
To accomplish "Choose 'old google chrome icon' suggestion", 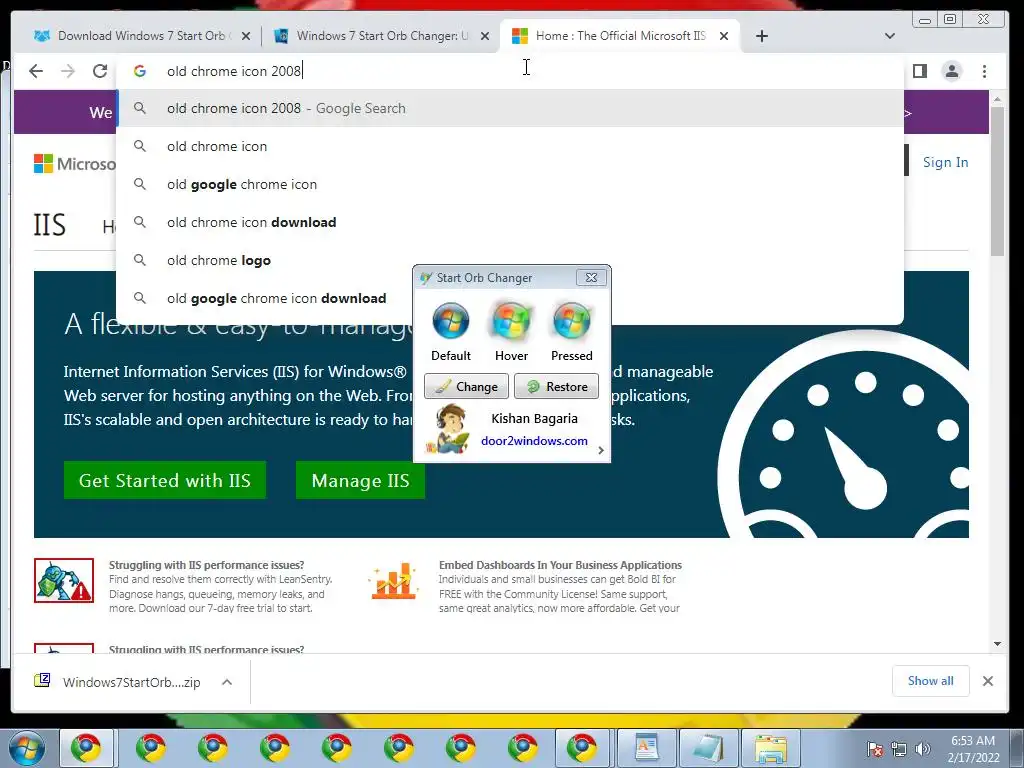I will coord(510,184).
